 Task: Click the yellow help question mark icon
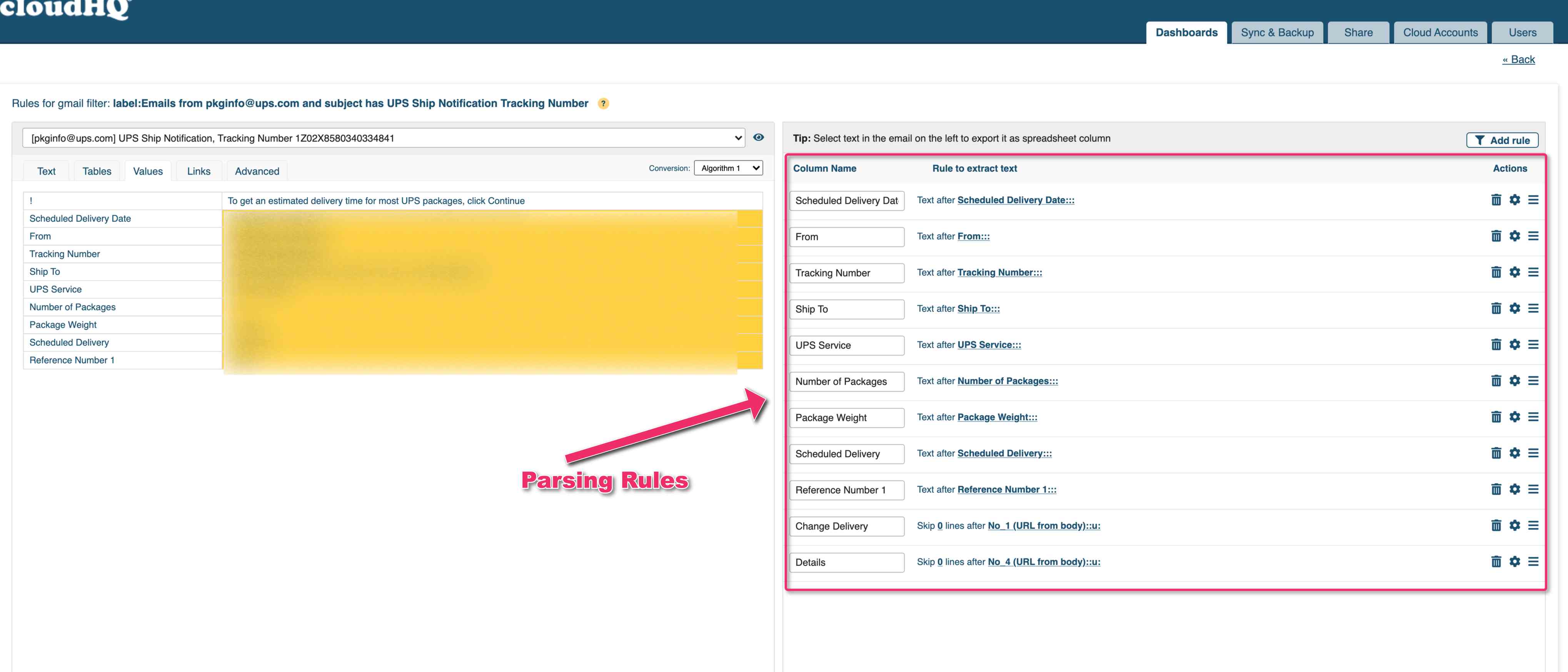602,104
